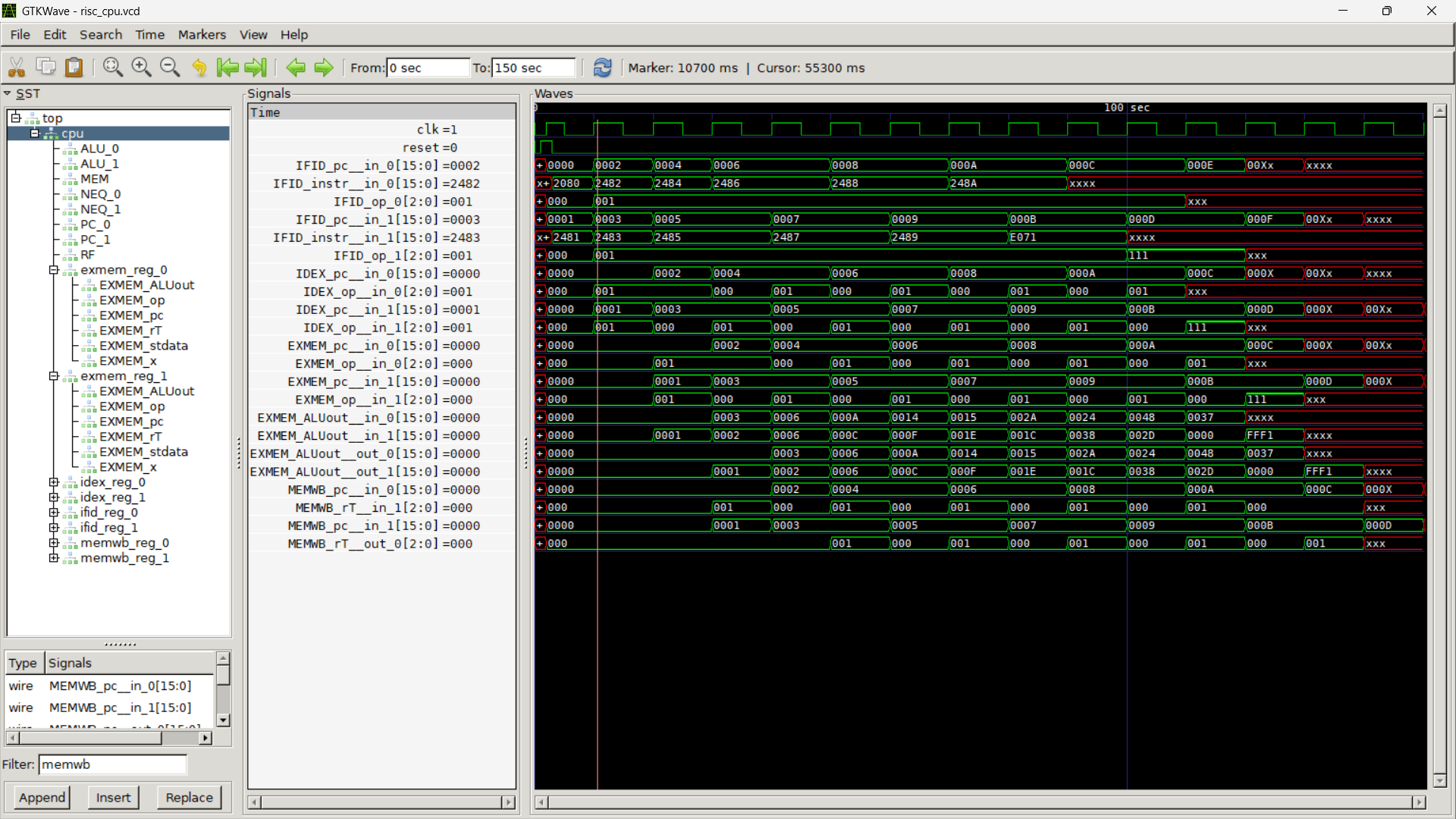This screenshot has width=1456, height=819.
Task: Select the EXMEM_ALUout item under exmem_reg_0
Action: (146, 285)
